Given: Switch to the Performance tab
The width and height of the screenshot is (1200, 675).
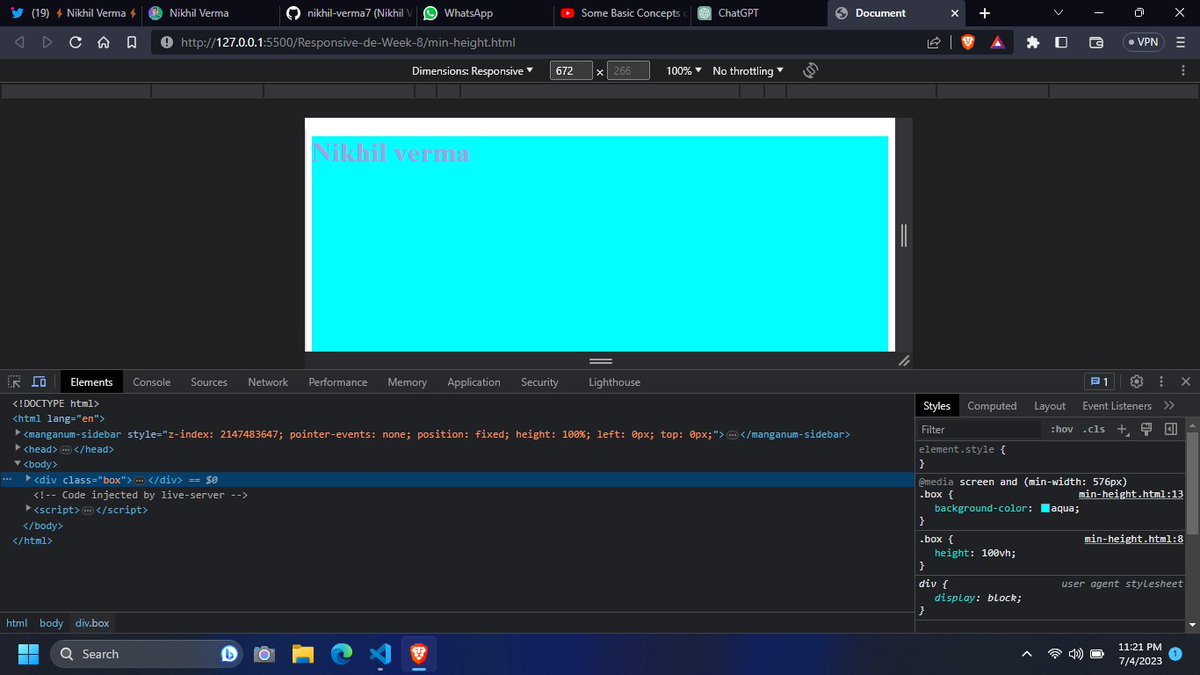Looking at the screenshot, I should click(338, 382).
